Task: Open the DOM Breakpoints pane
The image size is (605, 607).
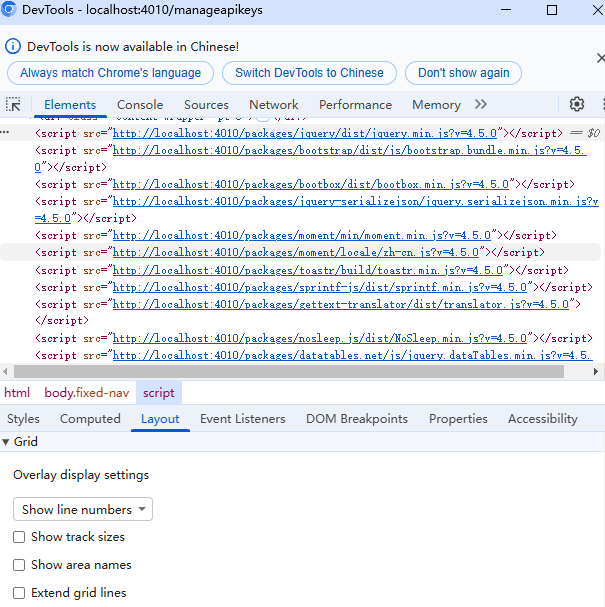Action: pyautogui.click(x=357, y=419)
